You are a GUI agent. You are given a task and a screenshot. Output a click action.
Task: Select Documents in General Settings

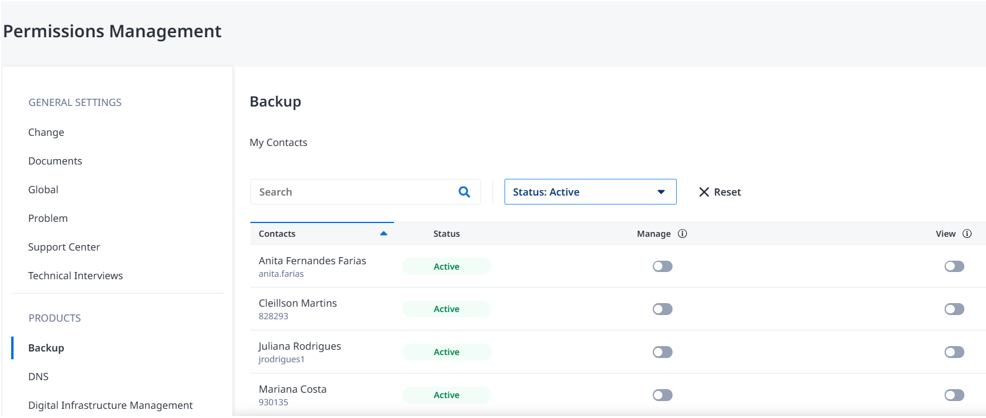pyautogui.click(x=55, y=161)
